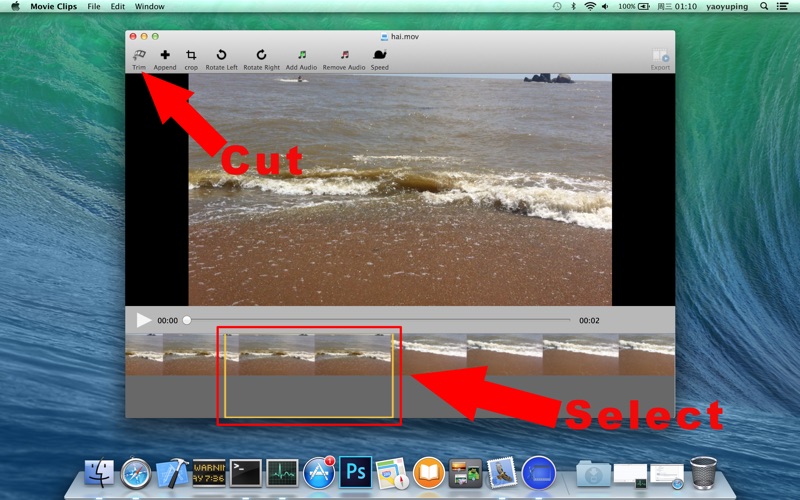Screen dimensions: 800x500
Task: Open Image Capture photos icon in Dock
Action: (465, 472)
